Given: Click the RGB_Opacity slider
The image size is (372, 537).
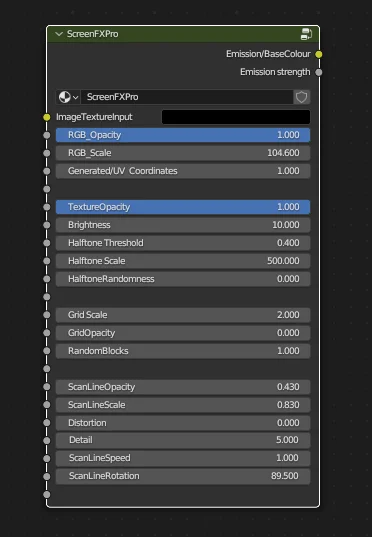Looking at the screenshot, I should point(183,135).
